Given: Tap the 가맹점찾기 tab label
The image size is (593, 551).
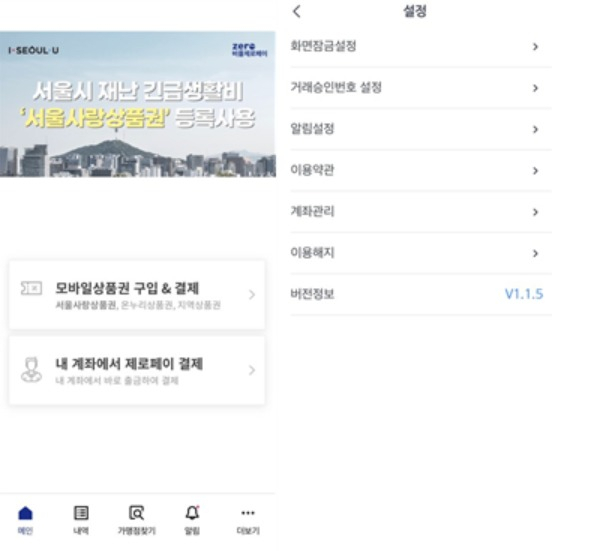Looking at the screenshot, I should point(137,531).
